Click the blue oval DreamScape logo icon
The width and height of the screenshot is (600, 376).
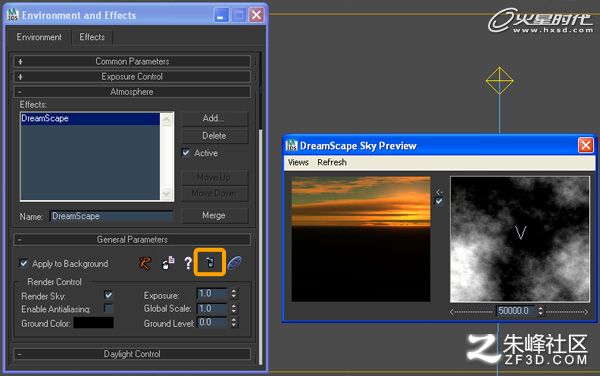235,263
